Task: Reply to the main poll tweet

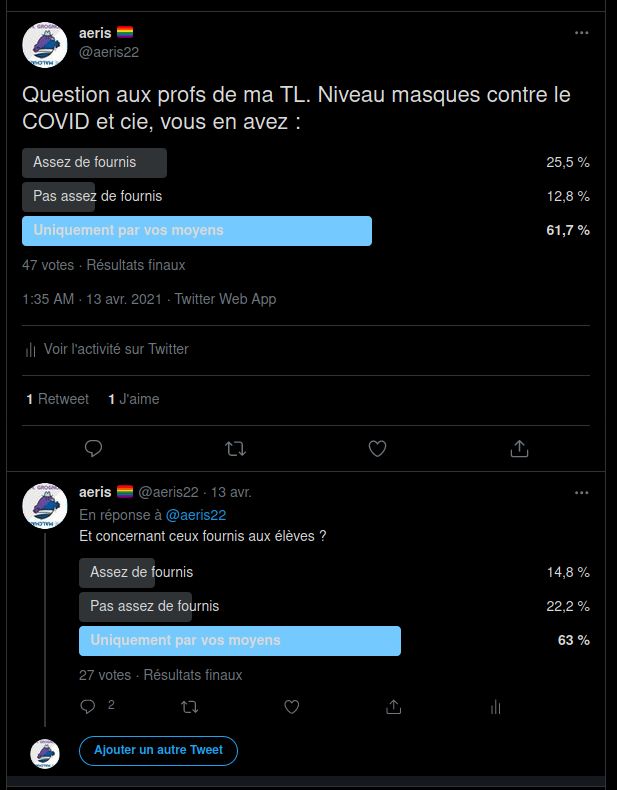Action: pyautogui.click(x=93, y=449)
